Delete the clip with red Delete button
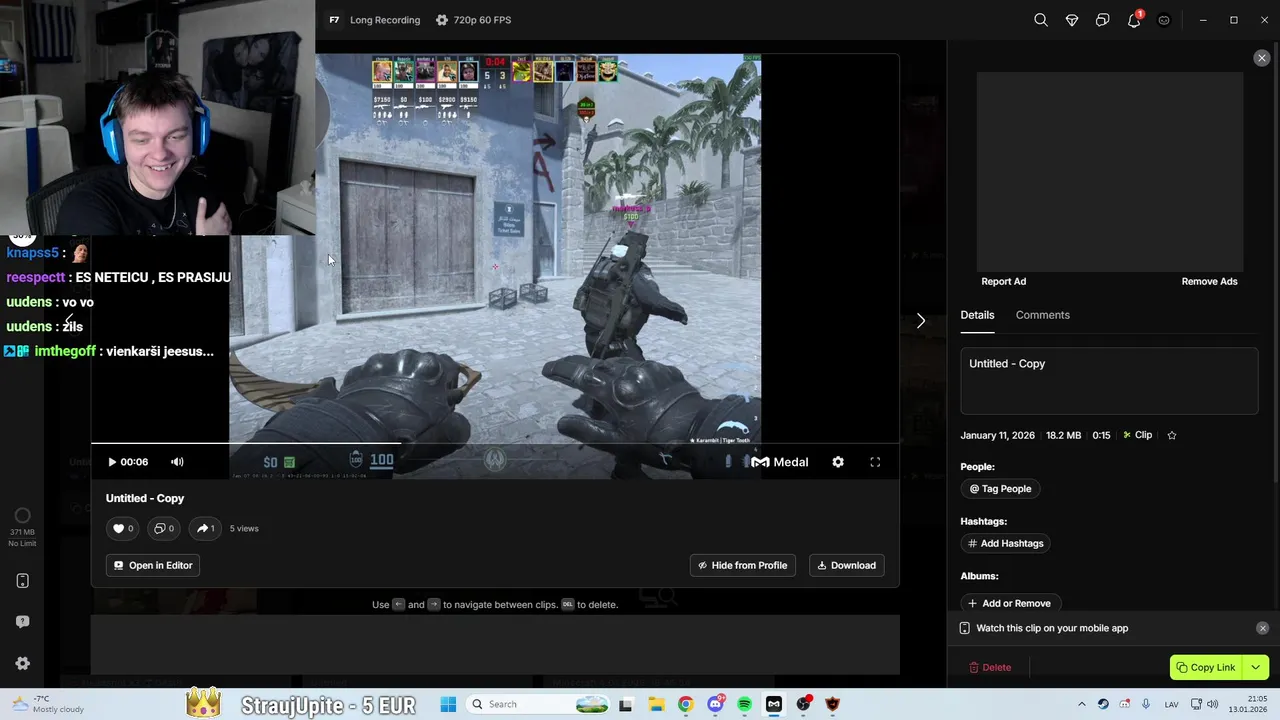Viewport: 1280px width, 720px height. click(990, 667)
